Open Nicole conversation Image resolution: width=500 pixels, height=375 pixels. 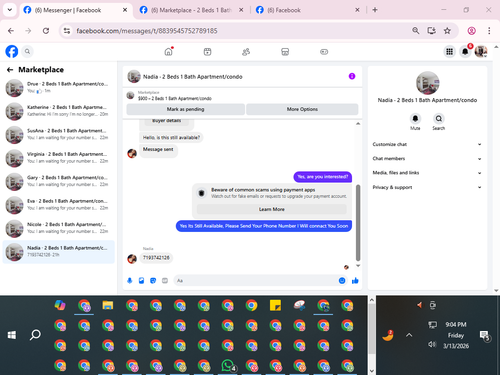59,228
